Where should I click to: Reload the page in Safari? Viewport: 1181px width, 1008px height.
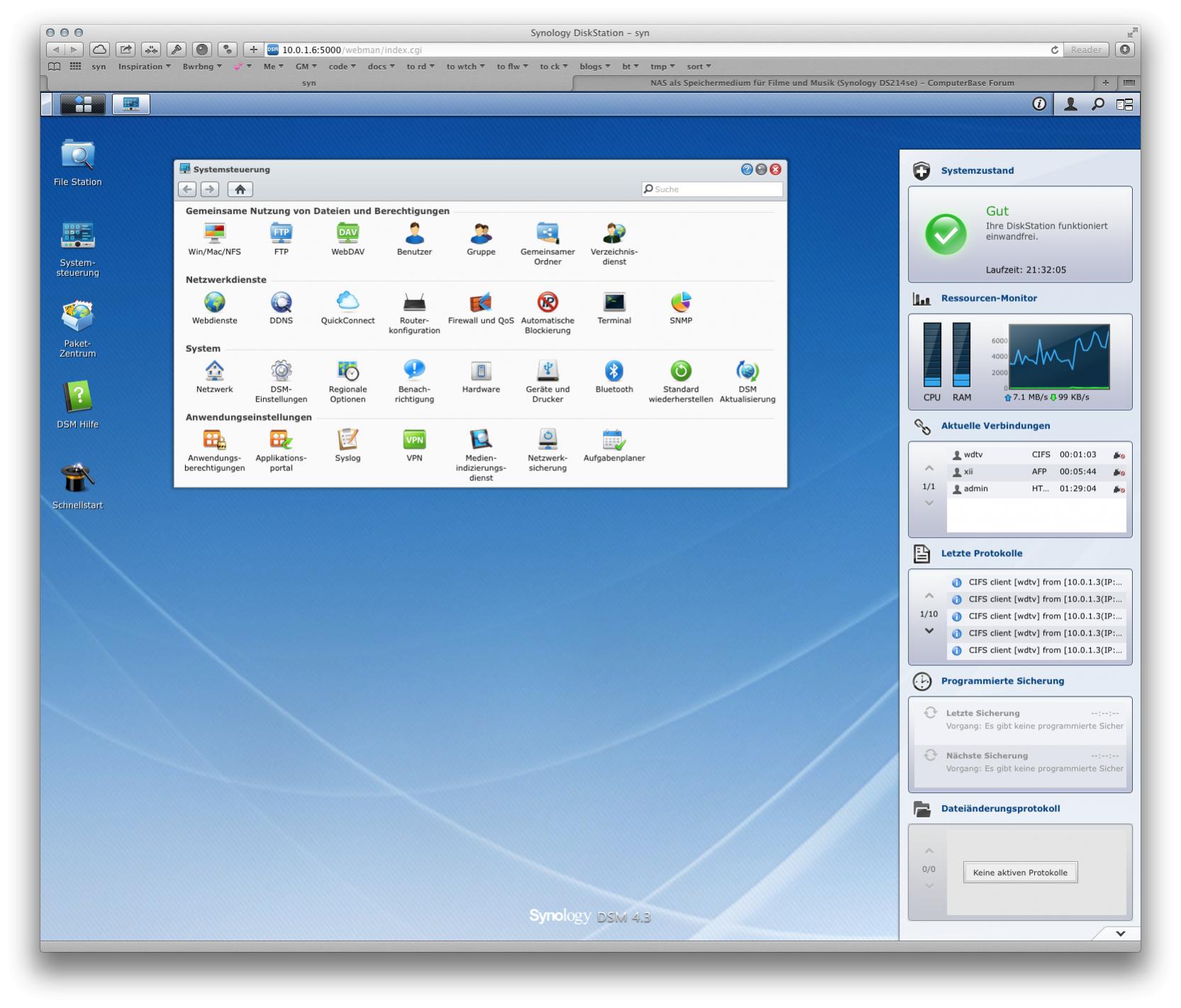[1054, 50]
